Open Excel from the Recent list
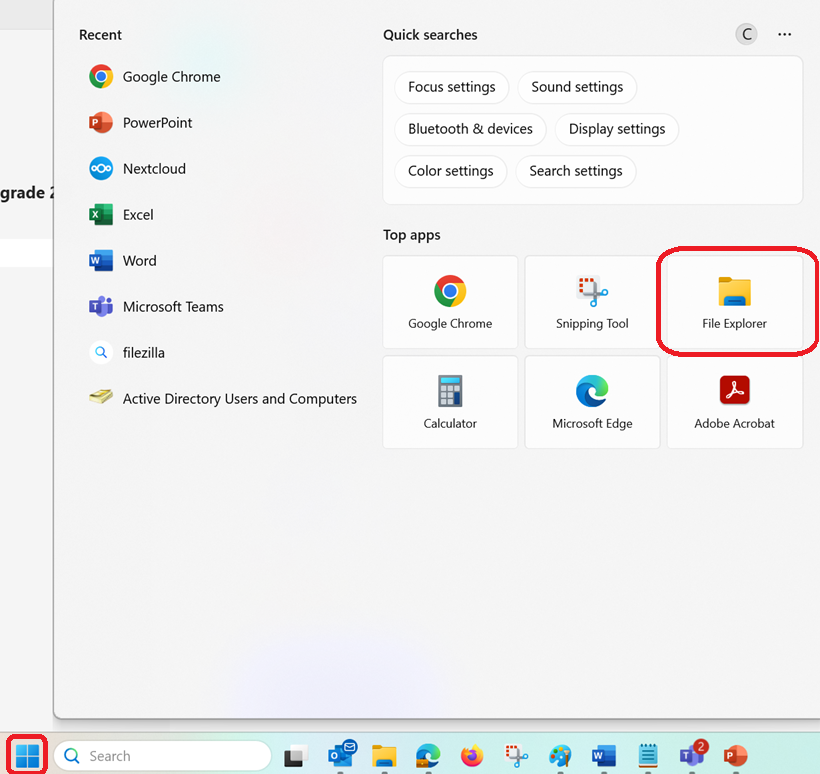820x774 pixels. pos(121,215)
